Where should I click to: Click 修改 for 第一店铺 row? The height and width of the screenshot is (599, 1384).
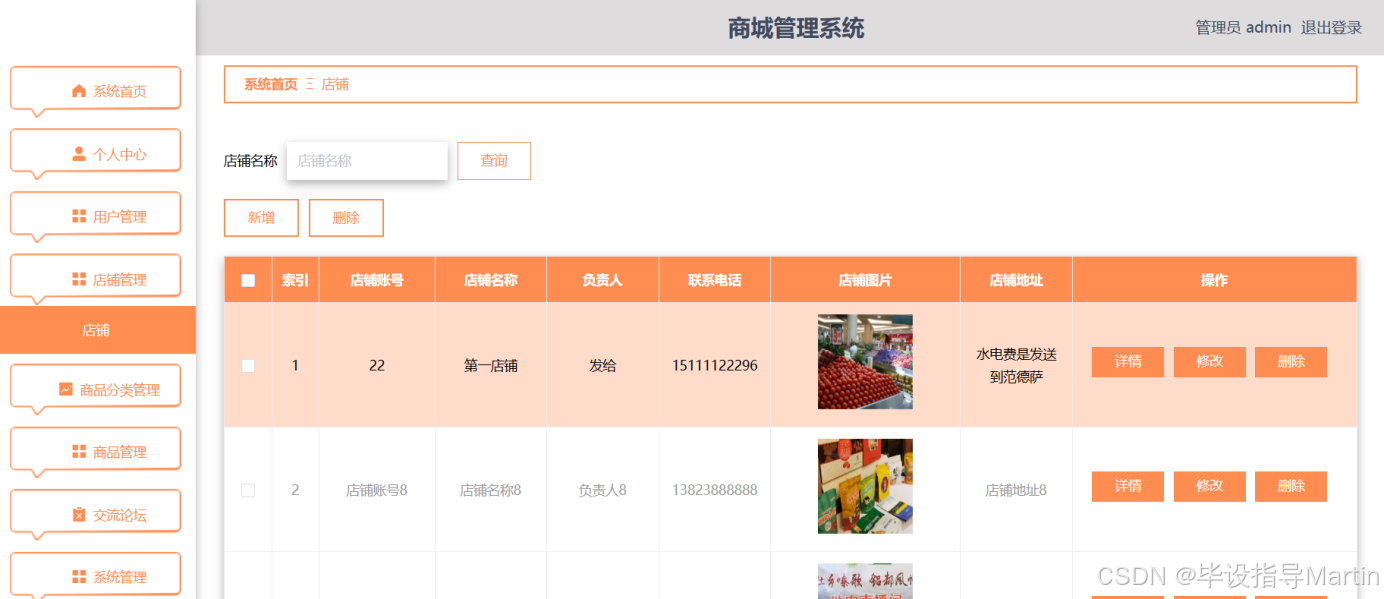pyautogui.click(x=1210, y=362)
